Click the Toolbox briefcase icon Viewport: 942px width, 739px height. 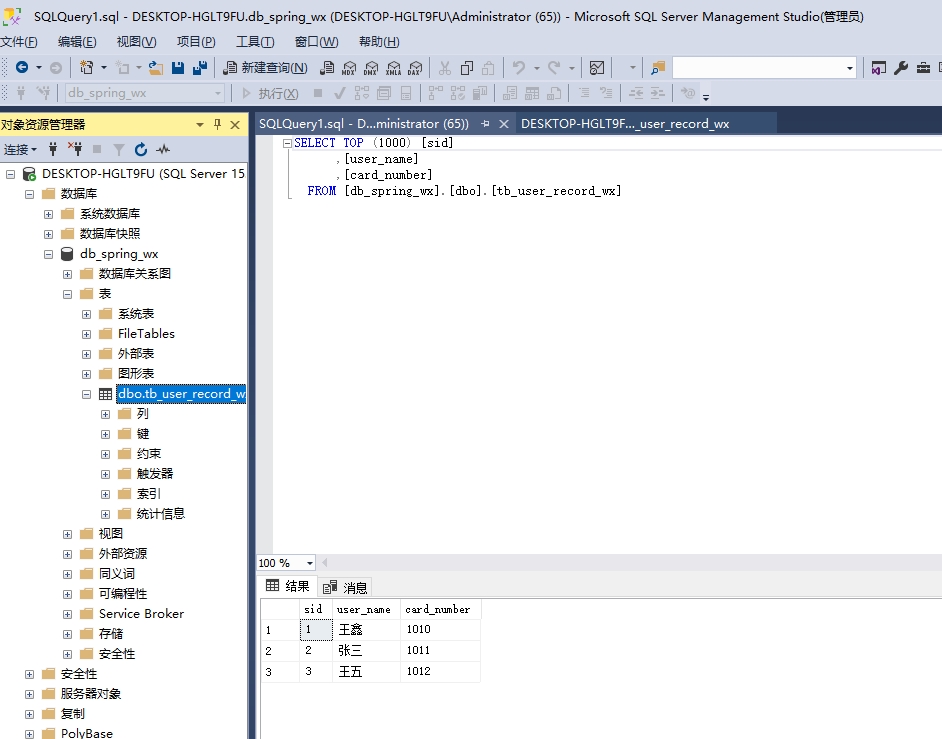click(x=923, y=68)
